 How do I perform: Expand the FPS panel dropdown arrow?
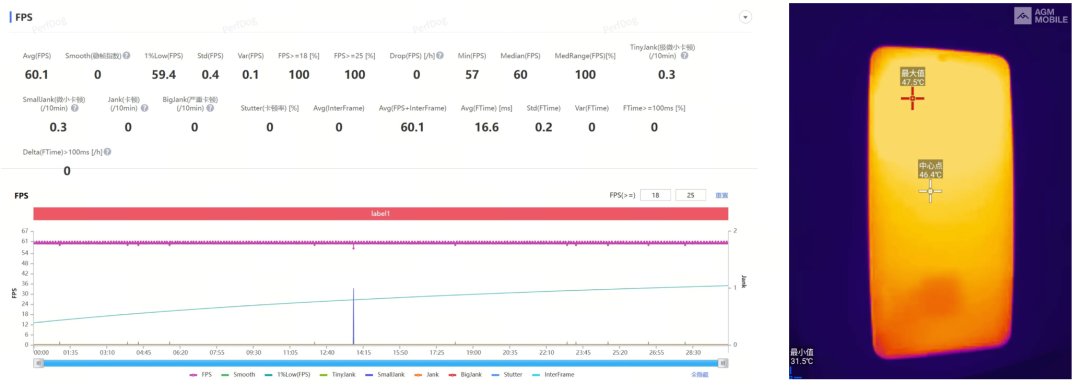745,17
